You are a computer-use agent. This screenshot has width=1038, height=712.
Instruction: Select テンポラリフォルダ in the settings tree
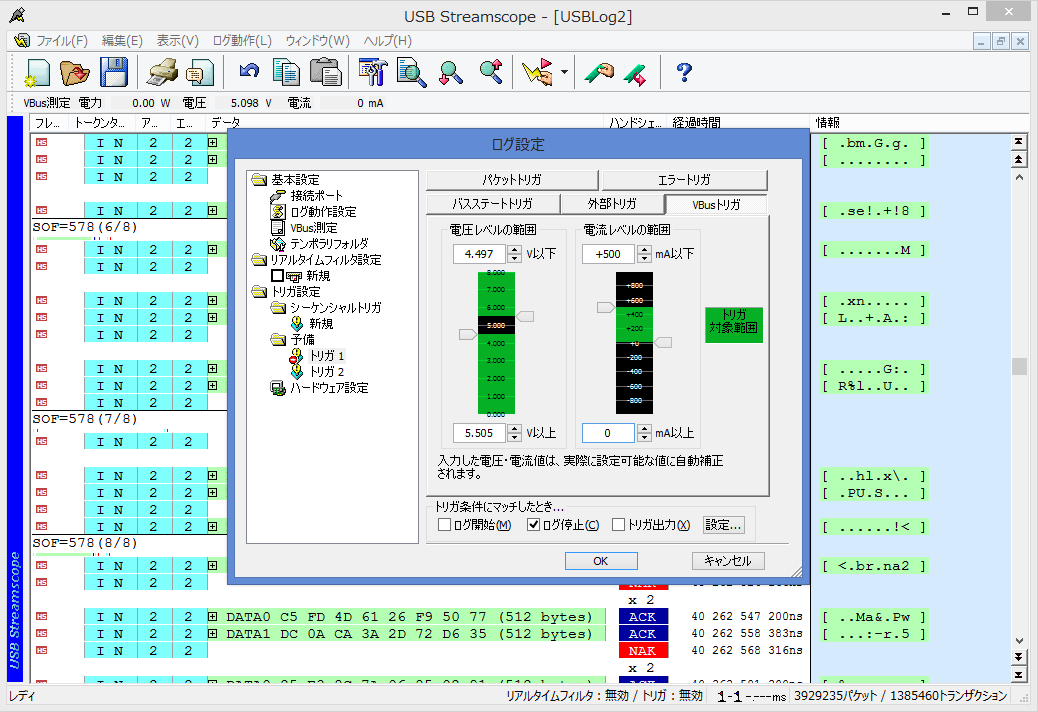click(329, 244)
